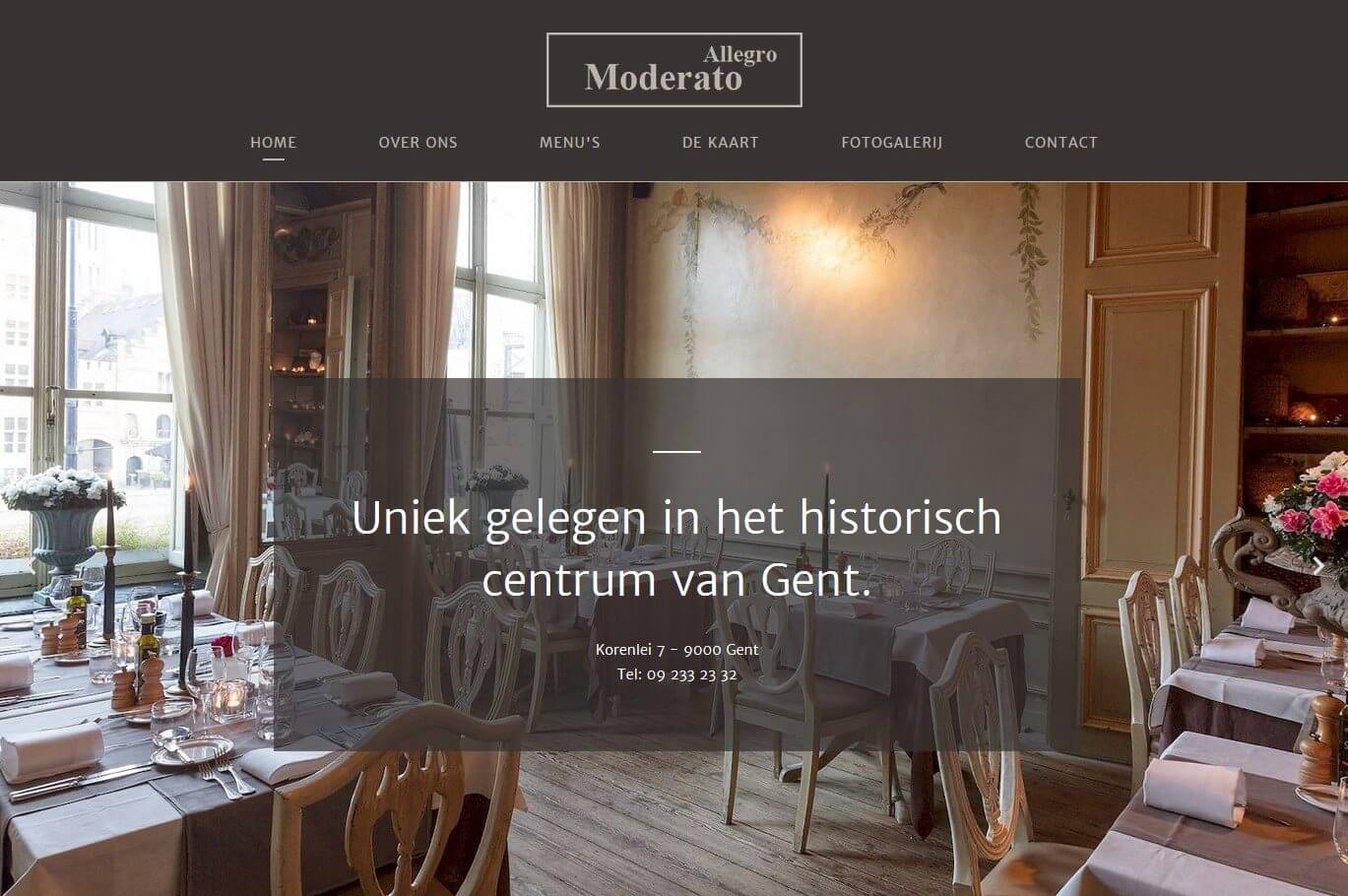This screenshot has height=896, width=1348.
Task: Click the white divider line above the headline
Action: click(x=676, y=452)
